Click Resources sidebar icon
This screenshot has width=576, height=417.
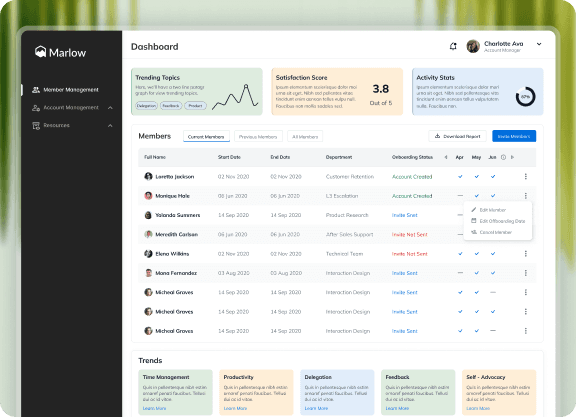click(x=36, y=126)
